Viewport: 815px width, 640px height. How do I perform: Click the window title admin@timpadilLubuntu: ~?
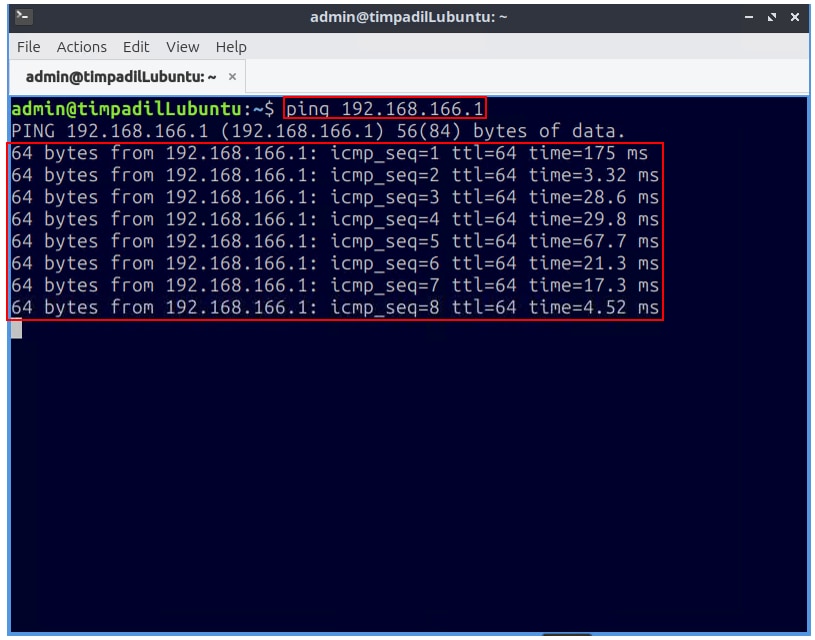tap(409, 17)
